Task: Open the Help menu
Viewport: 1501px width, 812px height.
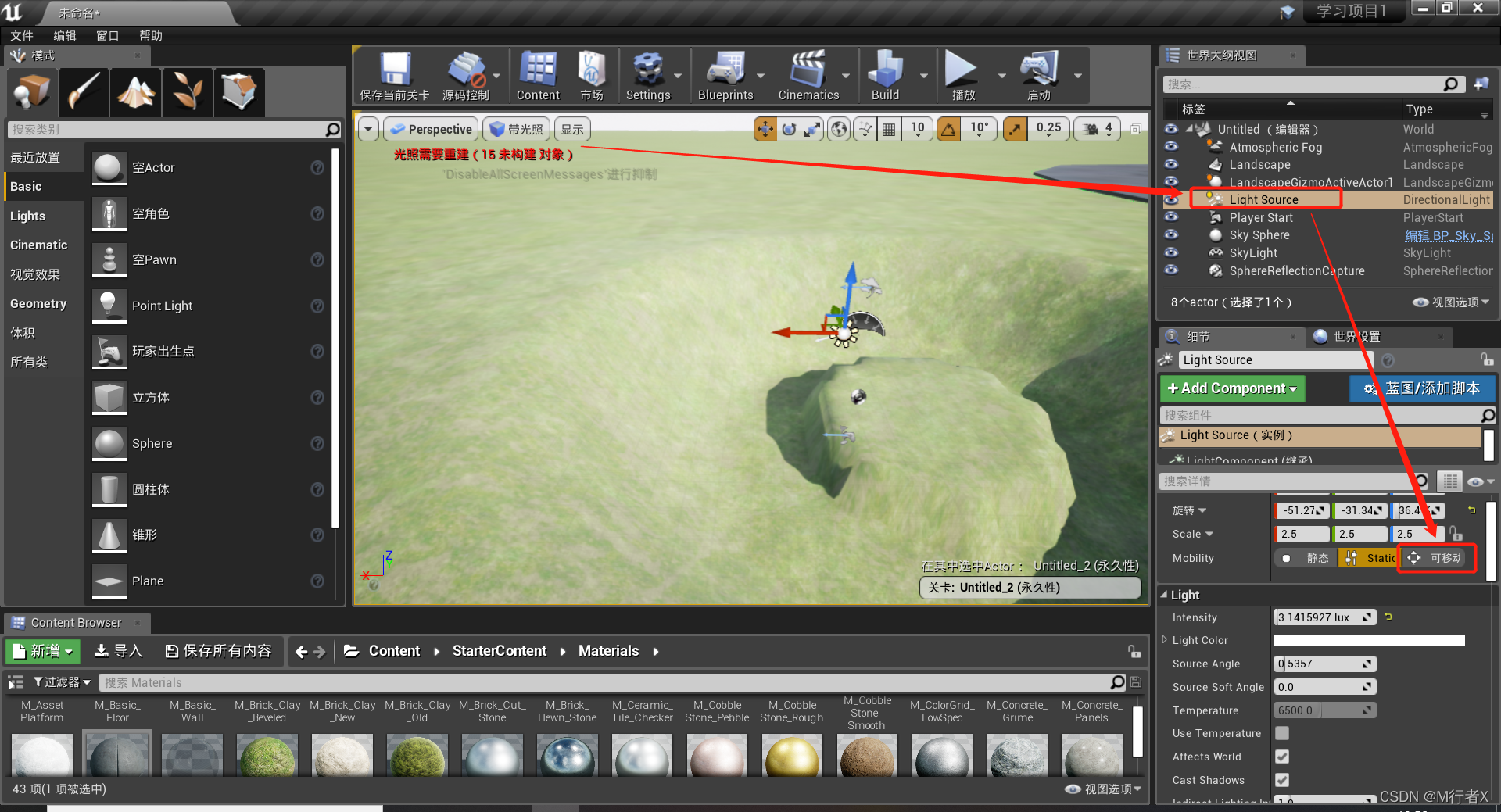Action: pyautogui.click(x=151, y=36)
